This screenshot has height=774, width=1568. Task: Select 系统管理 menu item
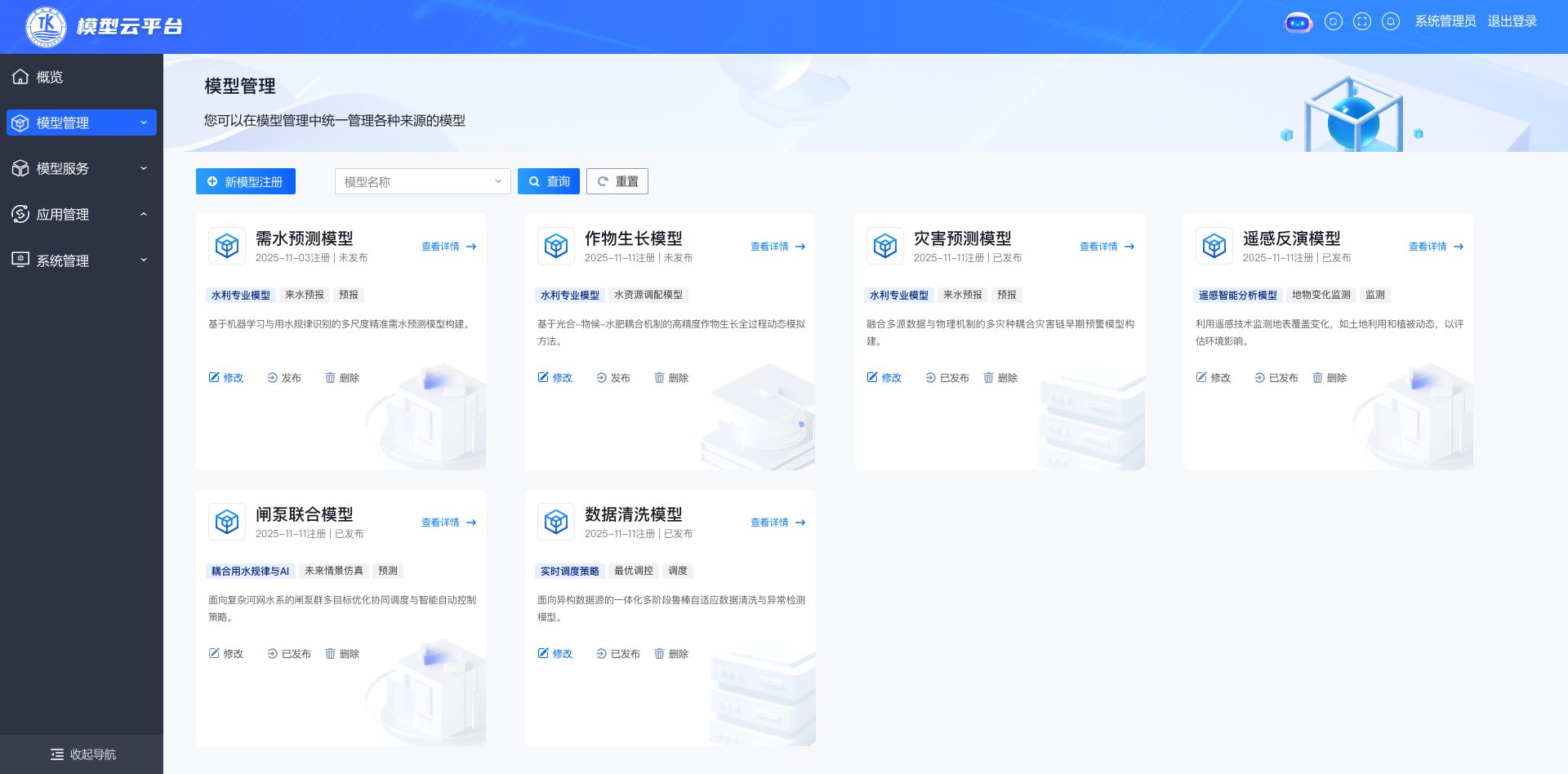coord(82,260)
